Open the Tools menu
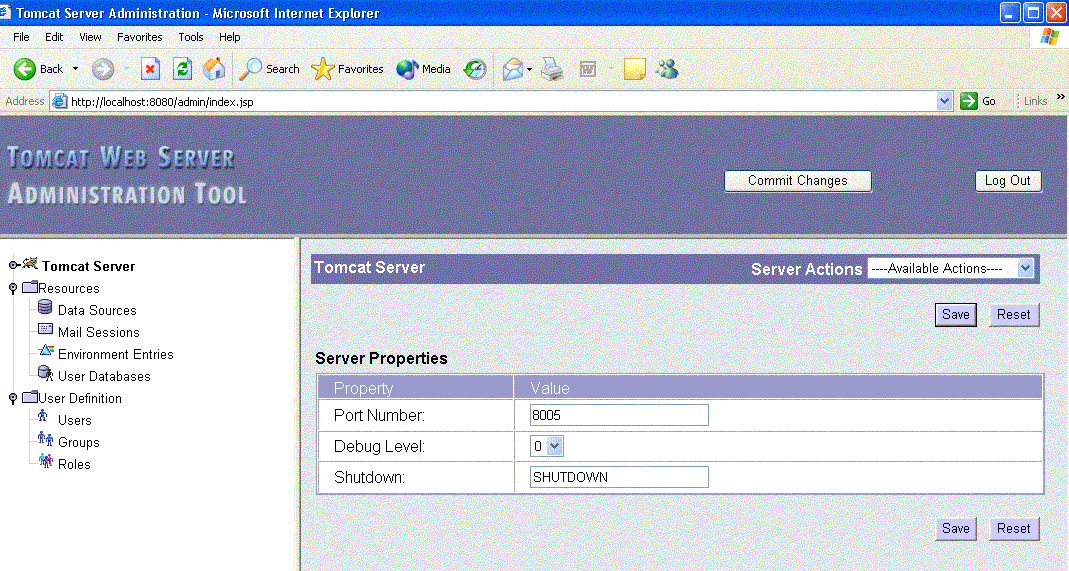1069x571 pixels. pos(190,37)
